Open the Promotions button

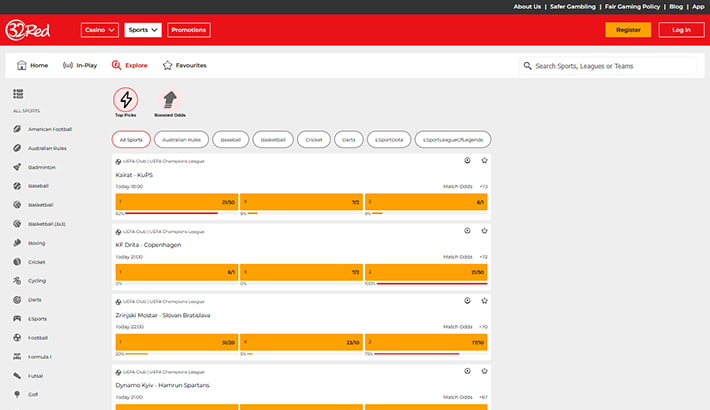click(x=189, y=30)
